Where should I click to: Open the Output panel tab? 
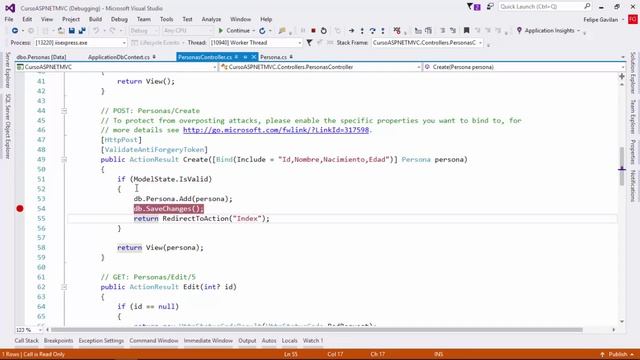click(x=247, y=340)
